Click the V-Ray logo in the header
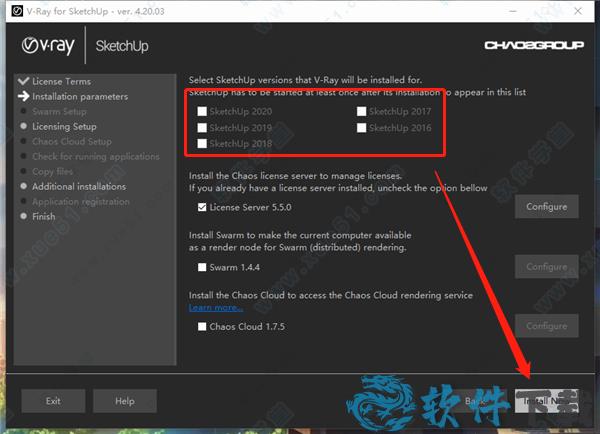600x434 pixels. [x=46, y=45]
